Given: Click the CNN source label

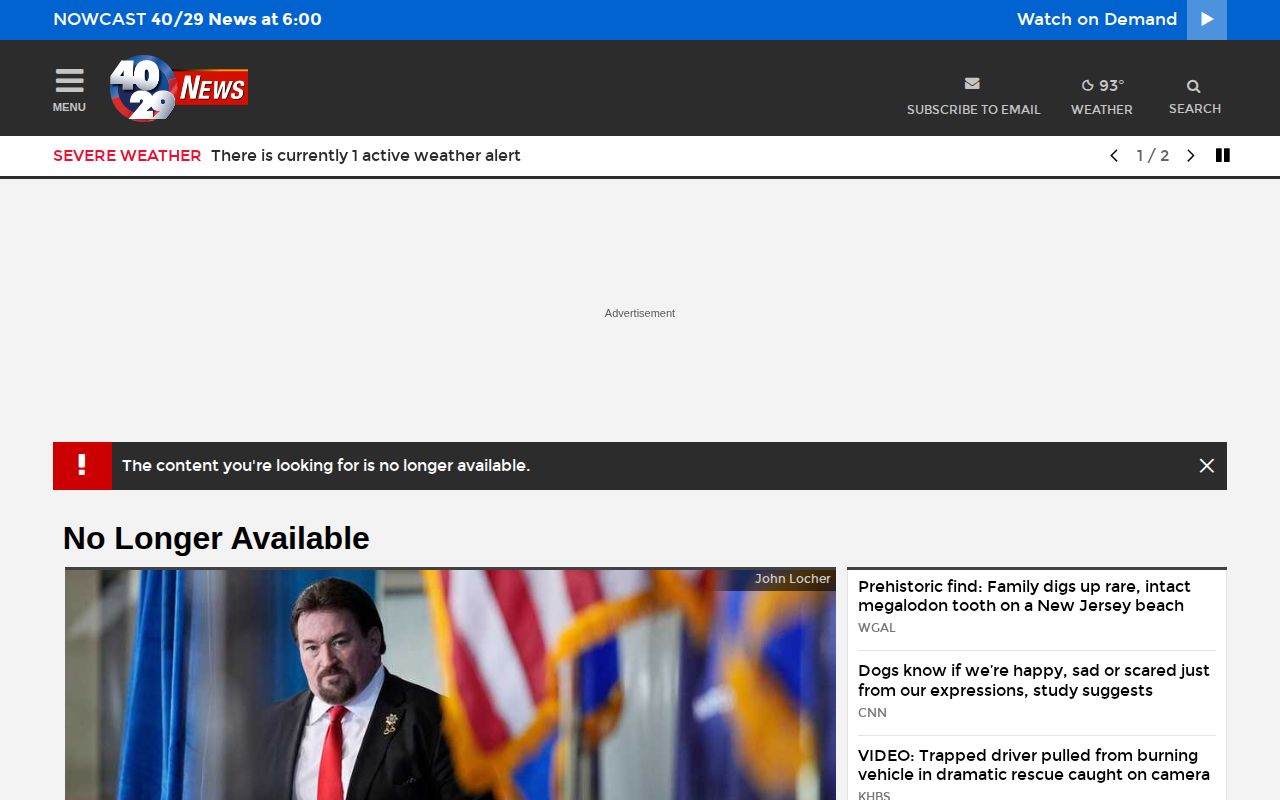Looking at the screenshot, I should pyautogui.click(x=872, y=713).
